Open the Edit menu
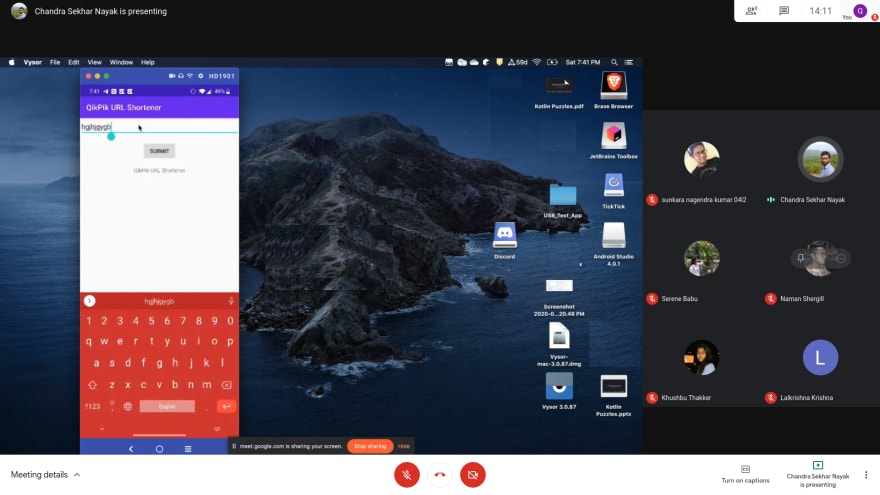880x495 pixels. click(74, 62)
